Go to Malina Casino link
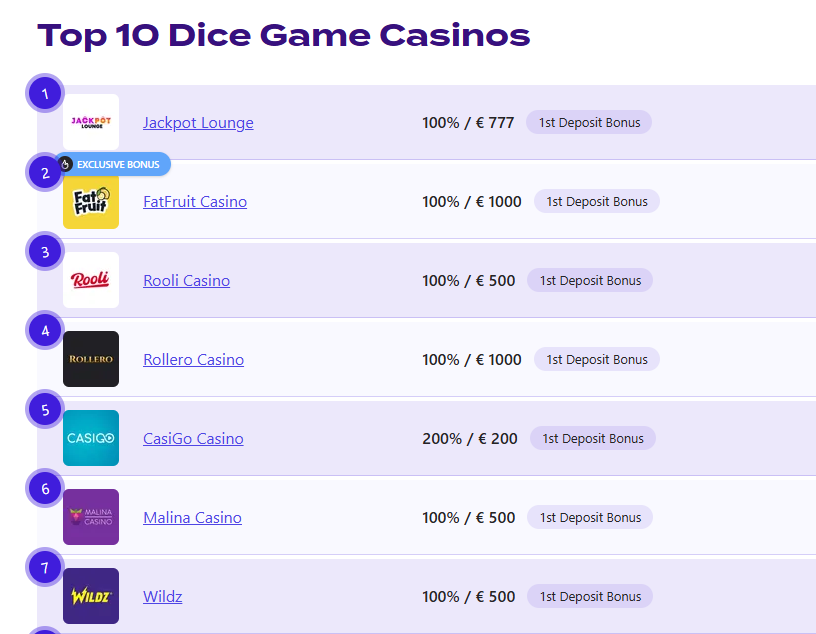The height and width of the screenshot is (634, 816). click(x=193, y=518)
